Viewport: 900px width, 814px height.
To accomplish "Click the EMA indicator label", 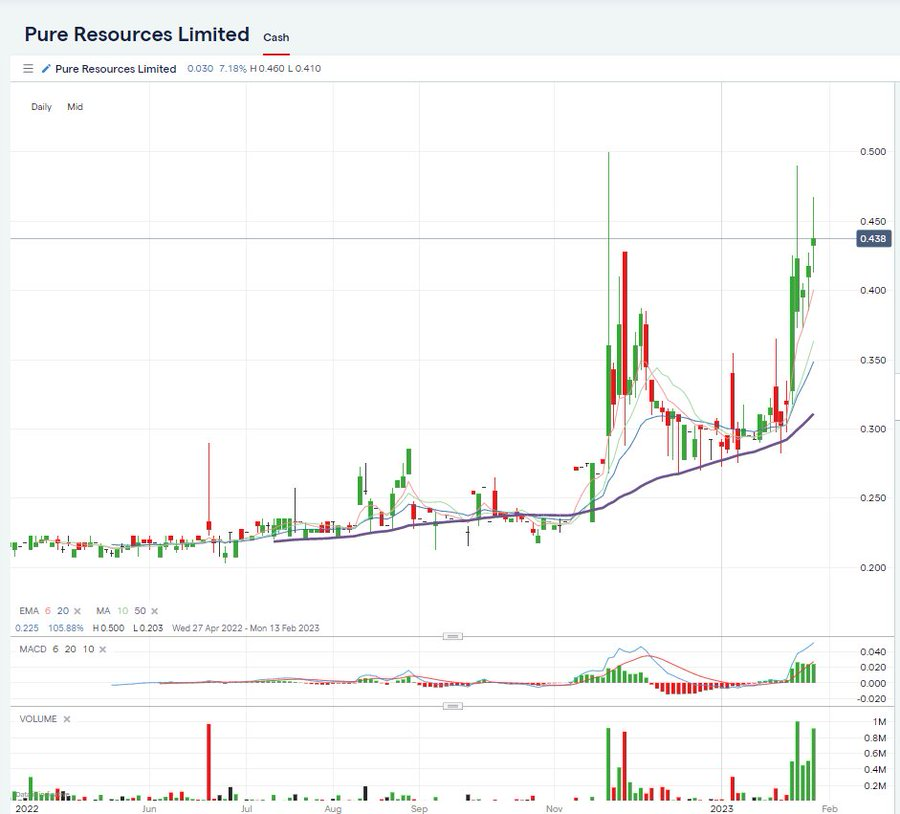I will (29, 611).
